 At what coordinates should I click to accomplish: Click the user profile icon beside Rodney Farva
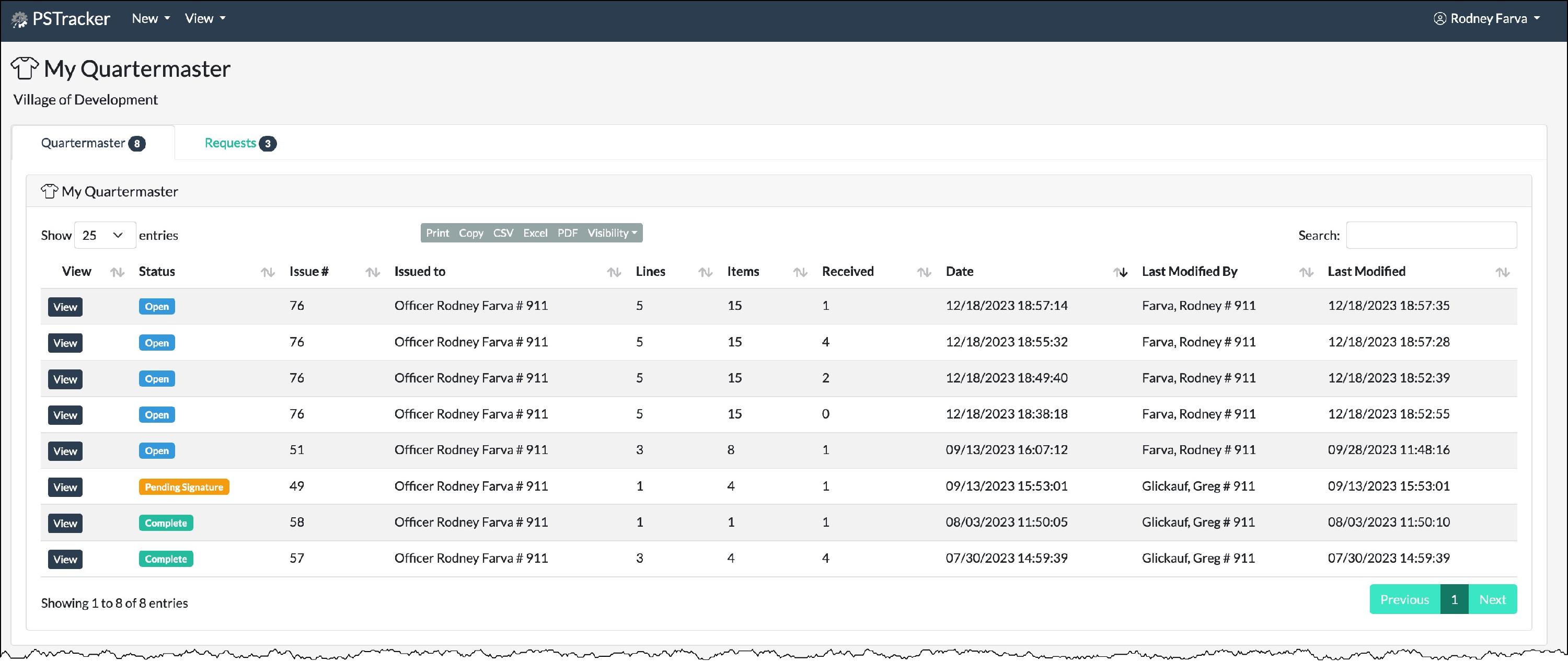pyautogui.click(x=1439, y=19)
